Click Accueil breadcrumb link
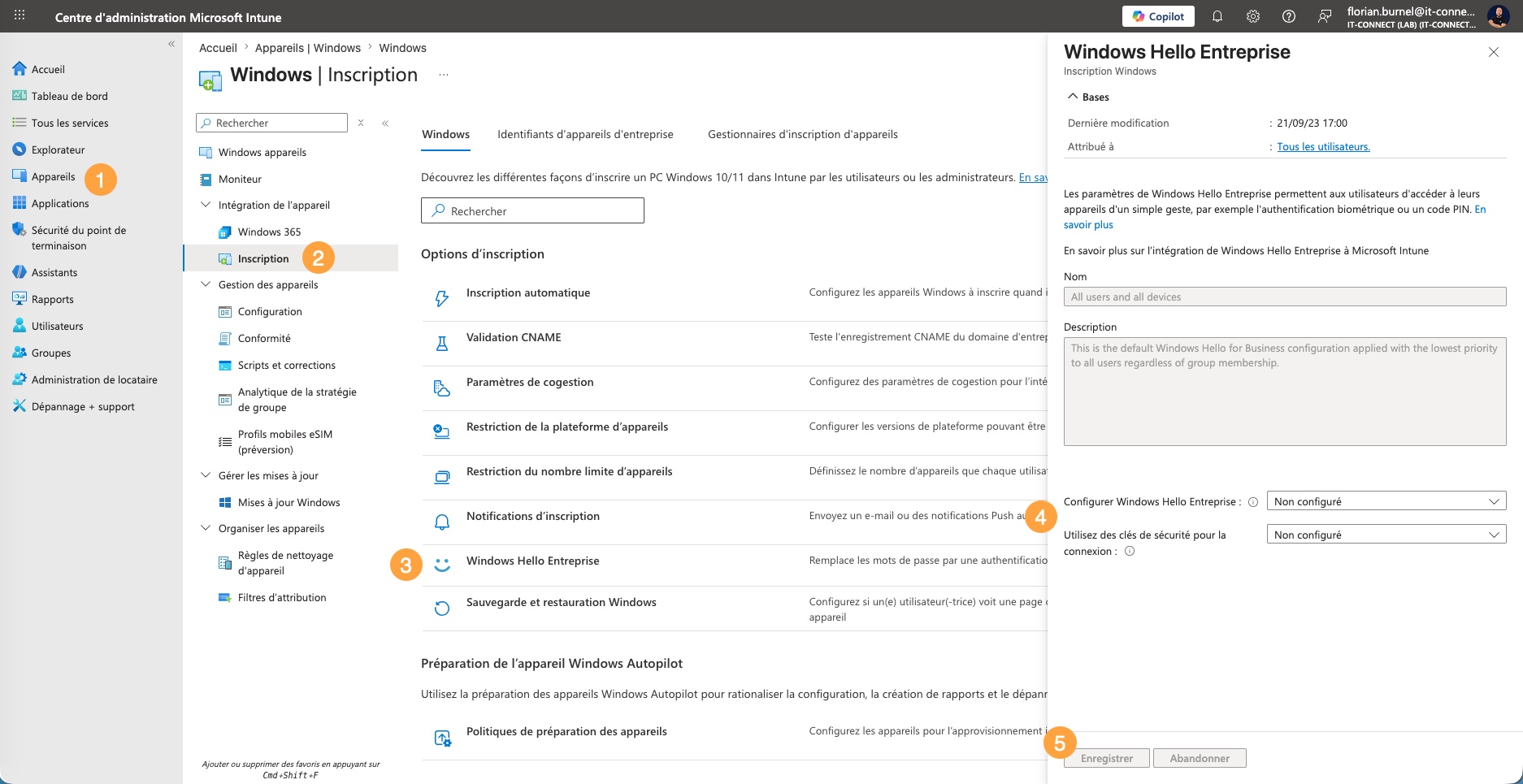Image resolution: width=1523 pixels, height=784 pixels. tap(218, 48)
